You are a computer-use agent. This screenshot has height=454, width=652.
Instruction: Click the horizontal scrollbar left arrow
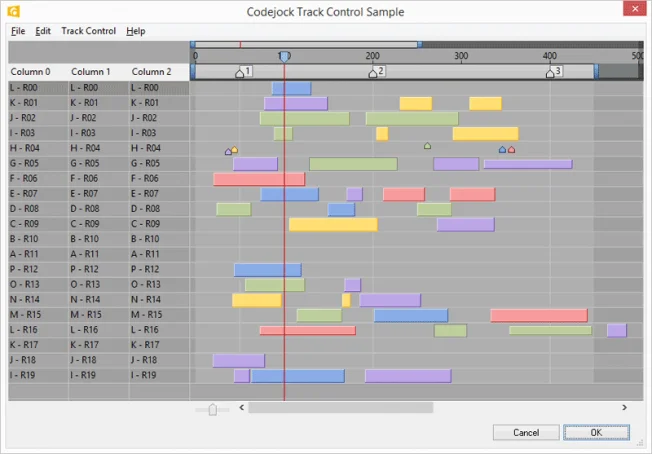[241, 408]
